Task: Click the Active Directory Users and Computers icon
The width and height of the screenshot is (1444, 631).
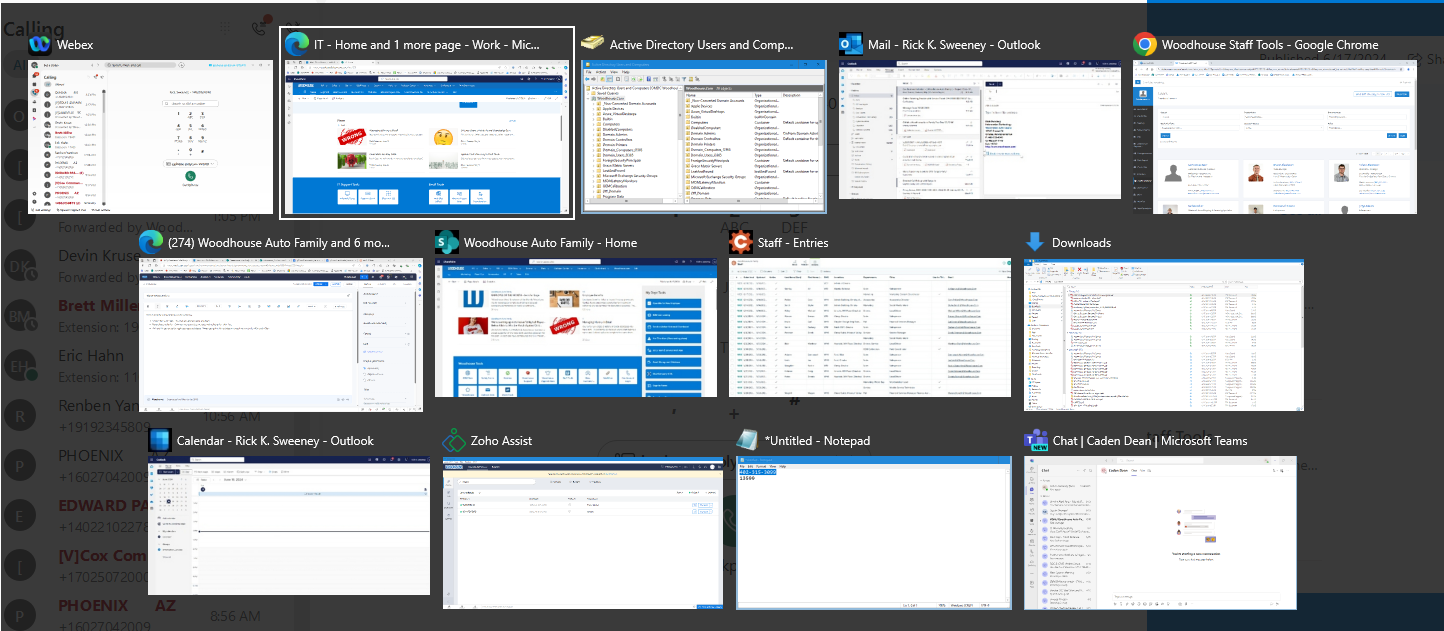Action: 593,44
